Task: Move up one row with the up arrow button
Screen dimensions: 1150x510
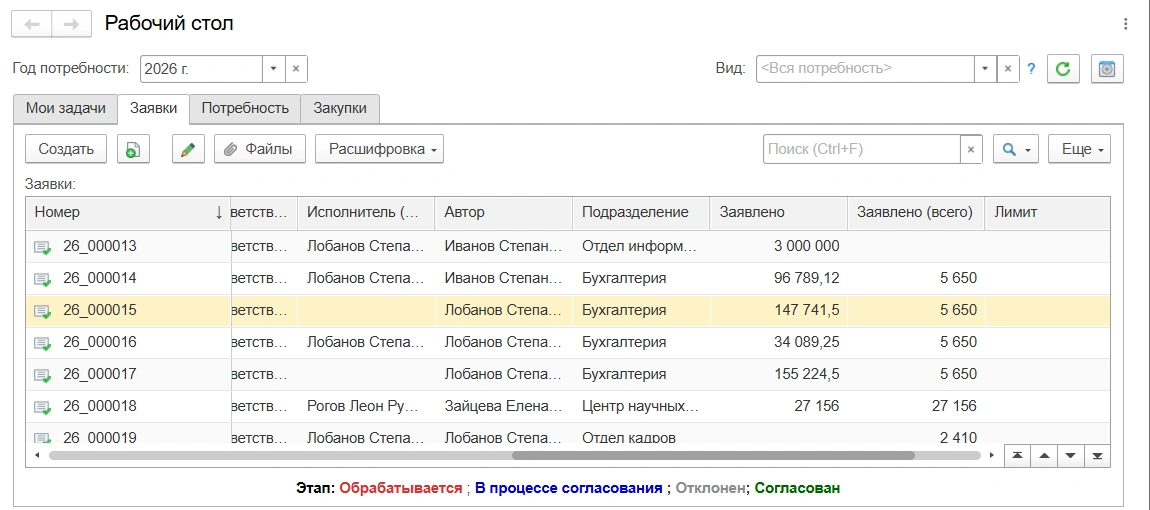Action: point(1044,456)
